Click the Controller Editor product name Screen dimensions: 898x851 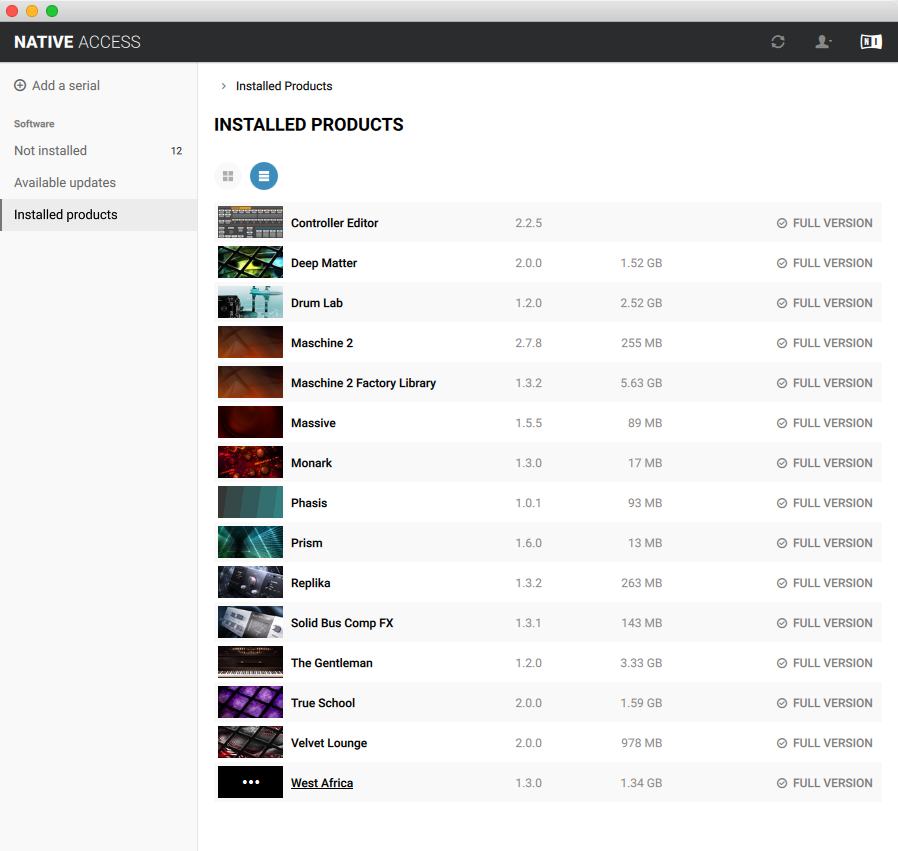pos(334,223)
